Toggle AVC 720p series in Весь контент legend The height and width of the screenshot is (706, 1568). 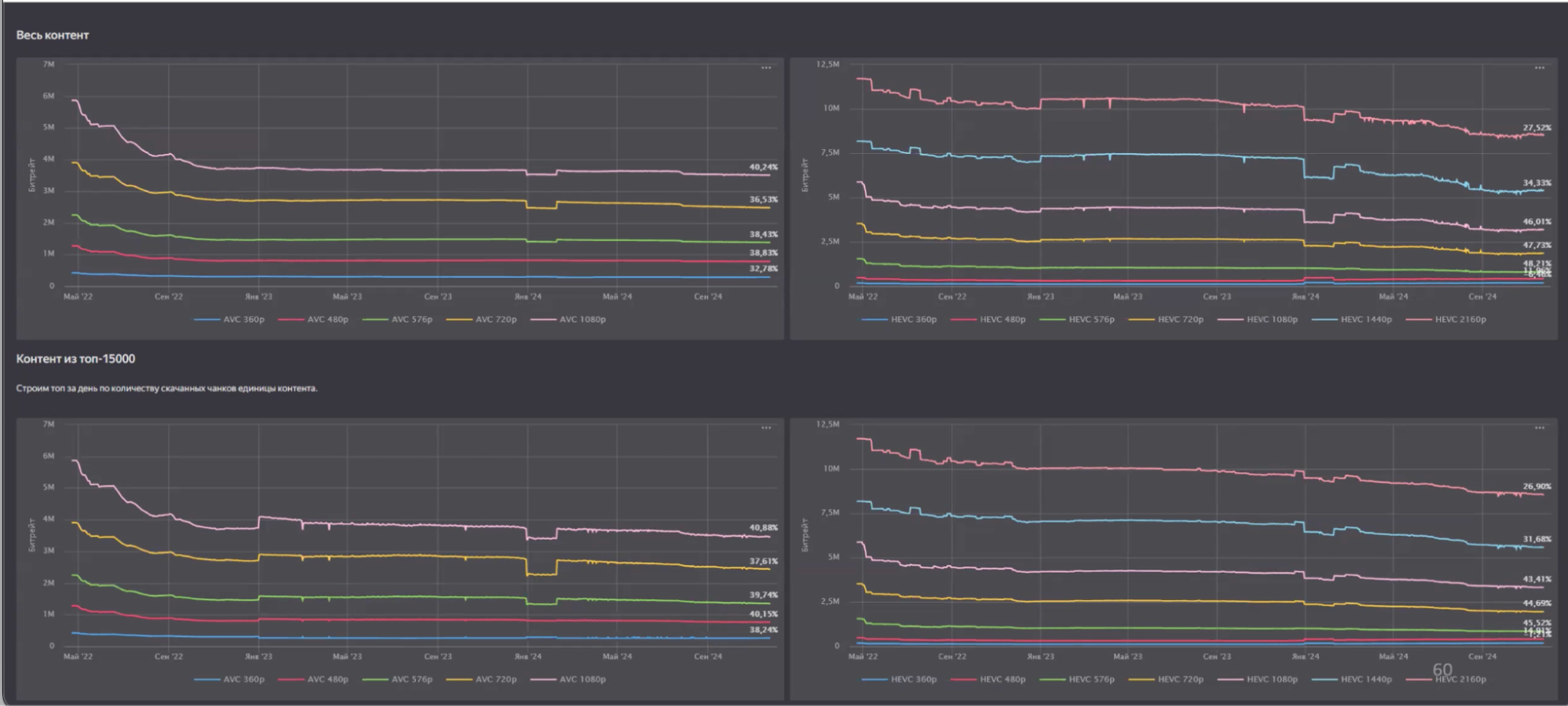coord(482,319)
